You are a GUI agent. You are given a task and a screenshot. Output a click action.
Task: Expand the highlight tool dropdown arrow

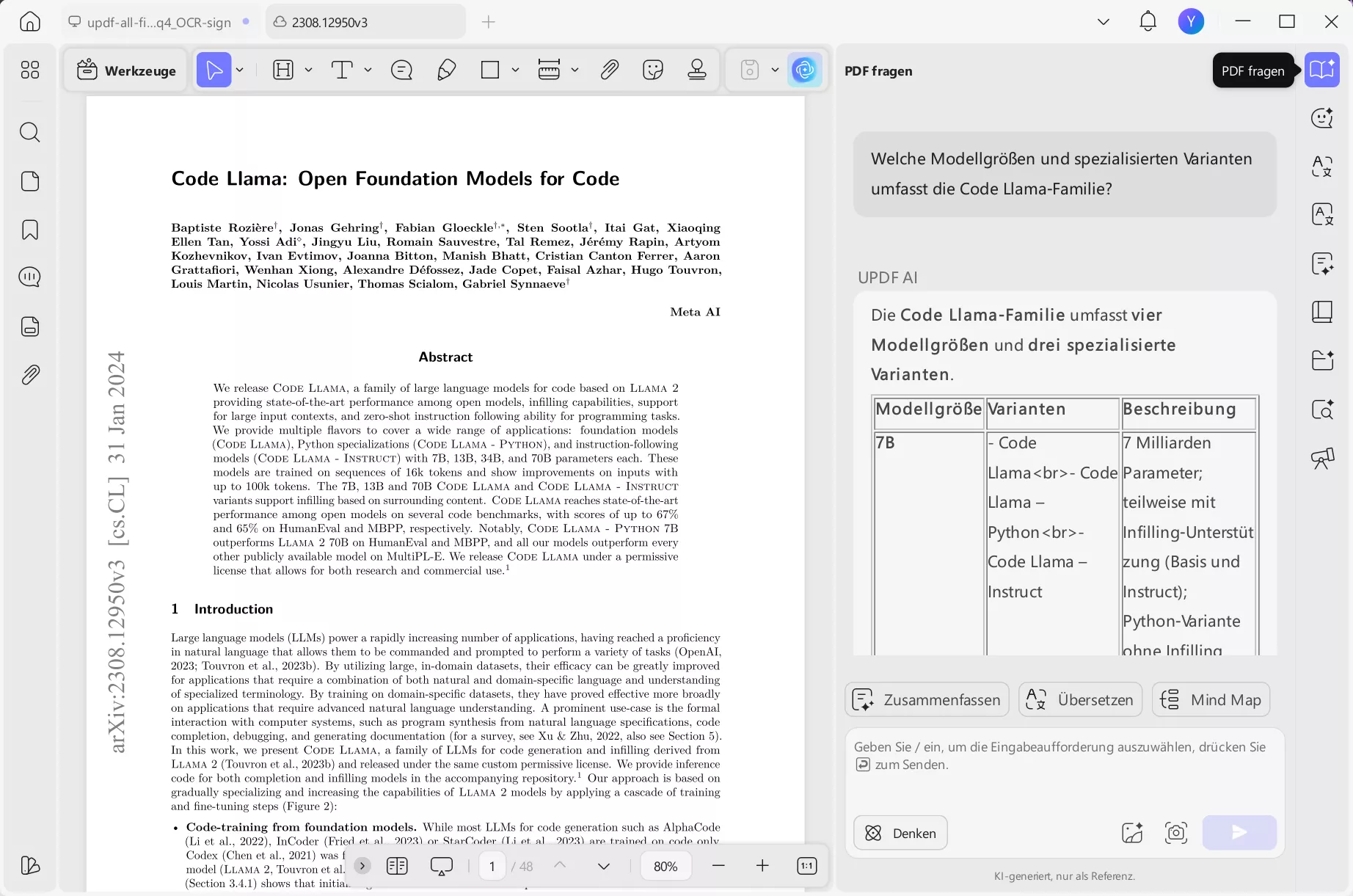click(x=309, y=70)
